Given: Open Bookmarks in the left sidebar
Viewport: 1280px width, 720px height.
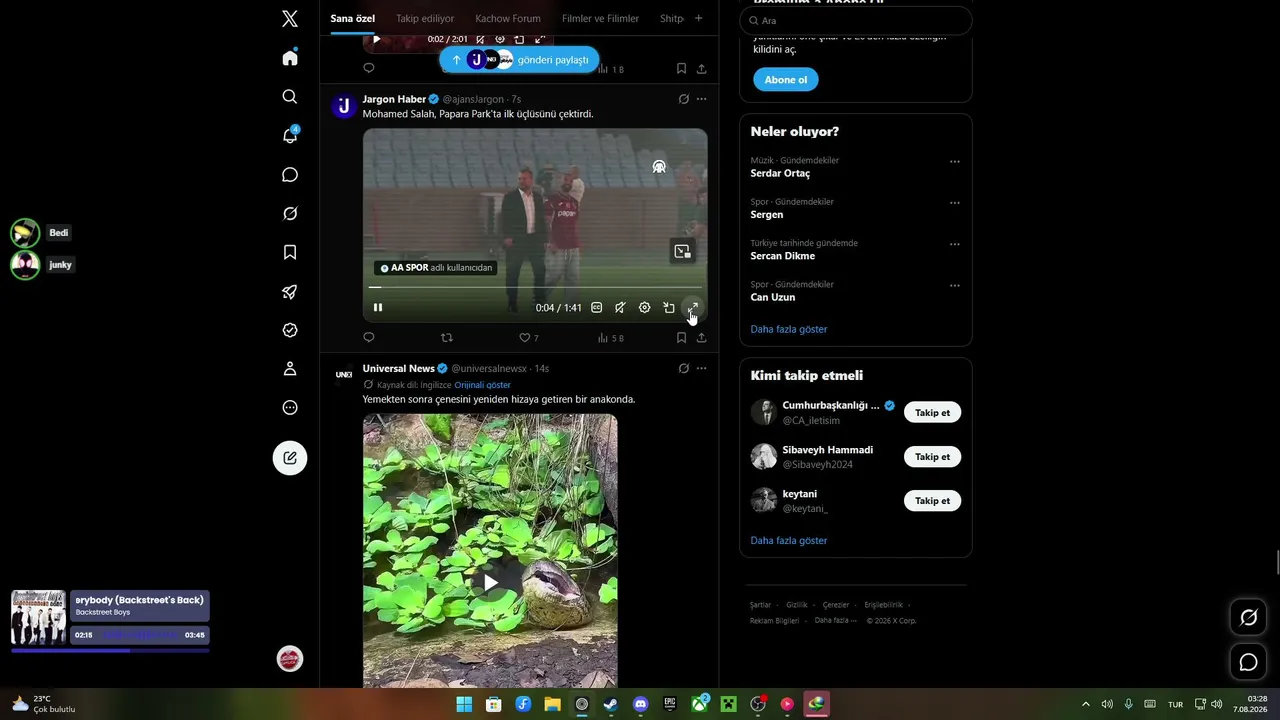Looking at the screenshot, I should (x=290, y=253).
